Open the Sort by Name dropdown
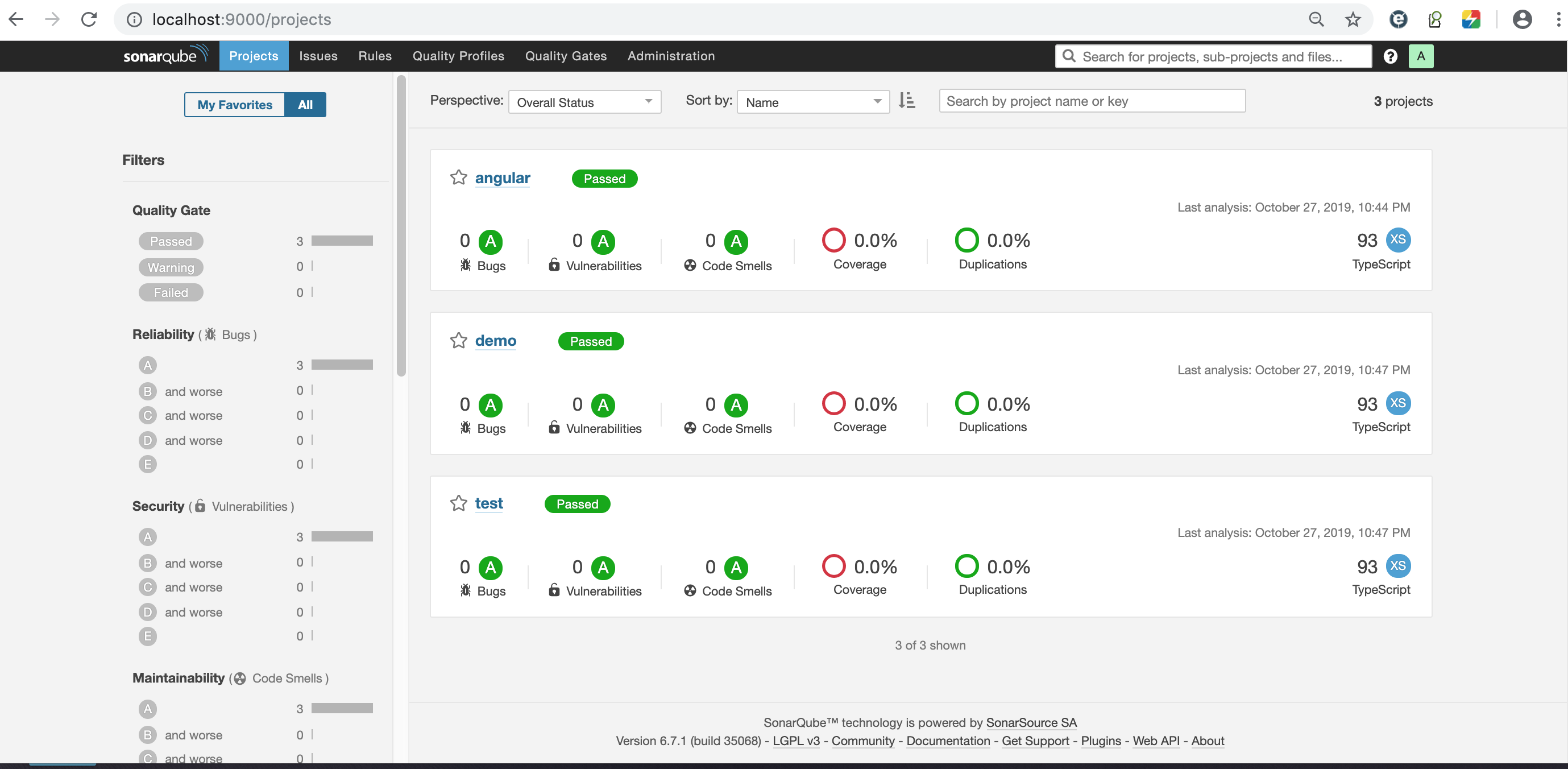Screen dimensions: 1568x769 [x=812, y=102]
